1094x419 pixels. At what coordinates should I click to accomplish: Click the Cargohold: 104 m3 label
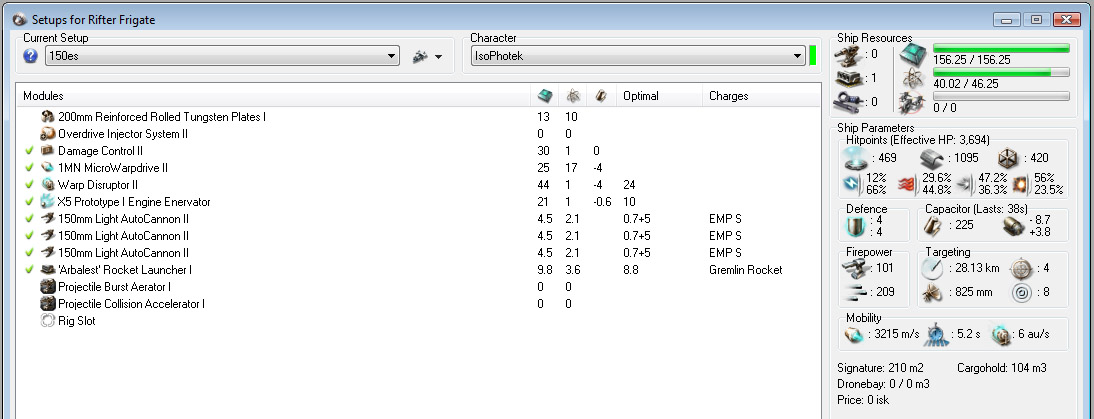[x=1001, y=367]
